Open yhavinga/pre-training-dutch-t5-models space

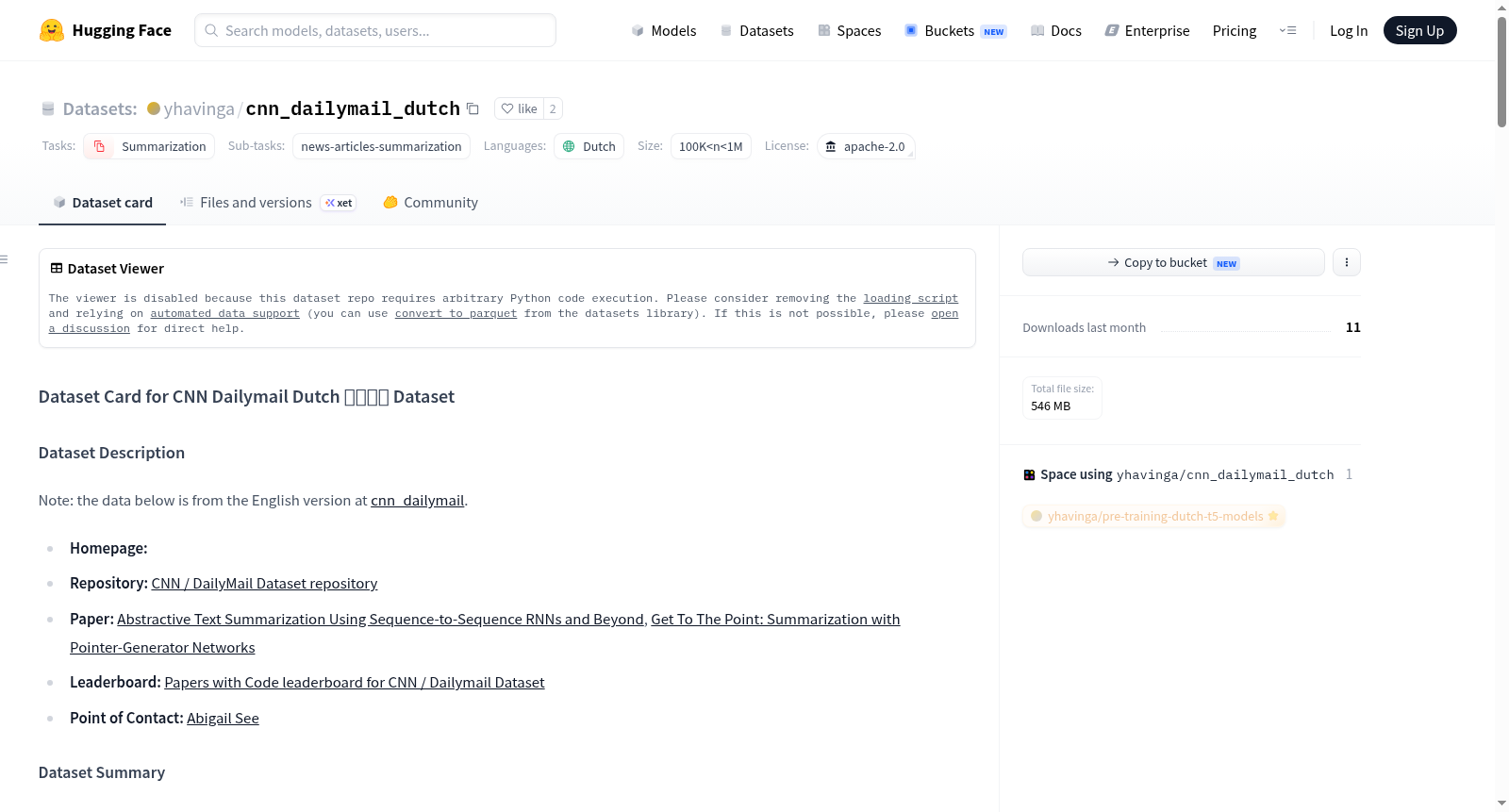click(1154, 517)
